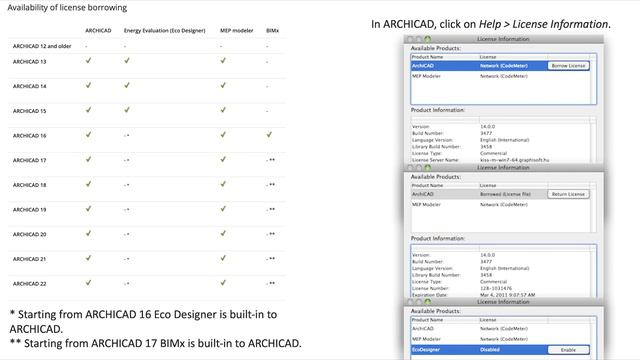The height and width of the screenshot is (360, 640).
Task: Click the 'ARCHICAD 22' row label
Action: (x=29, y=284)
